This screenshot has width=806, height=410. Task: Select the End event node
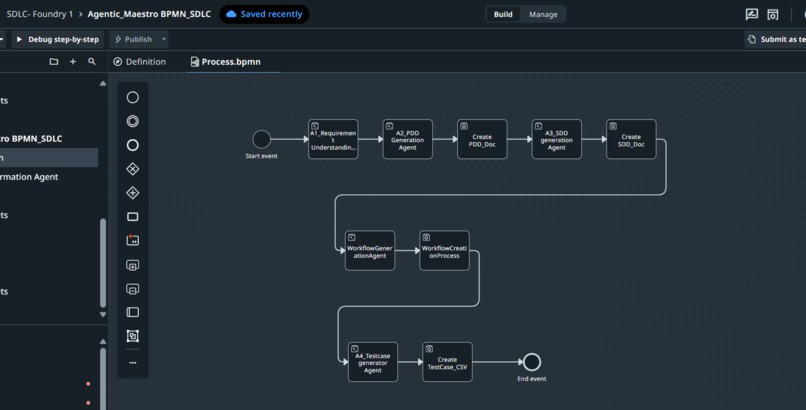click(x=532, y=362)
